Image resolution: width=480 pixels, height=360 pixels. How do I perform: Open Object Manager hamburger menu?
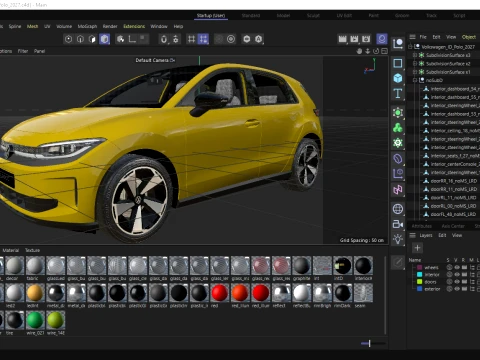point(412,37)
